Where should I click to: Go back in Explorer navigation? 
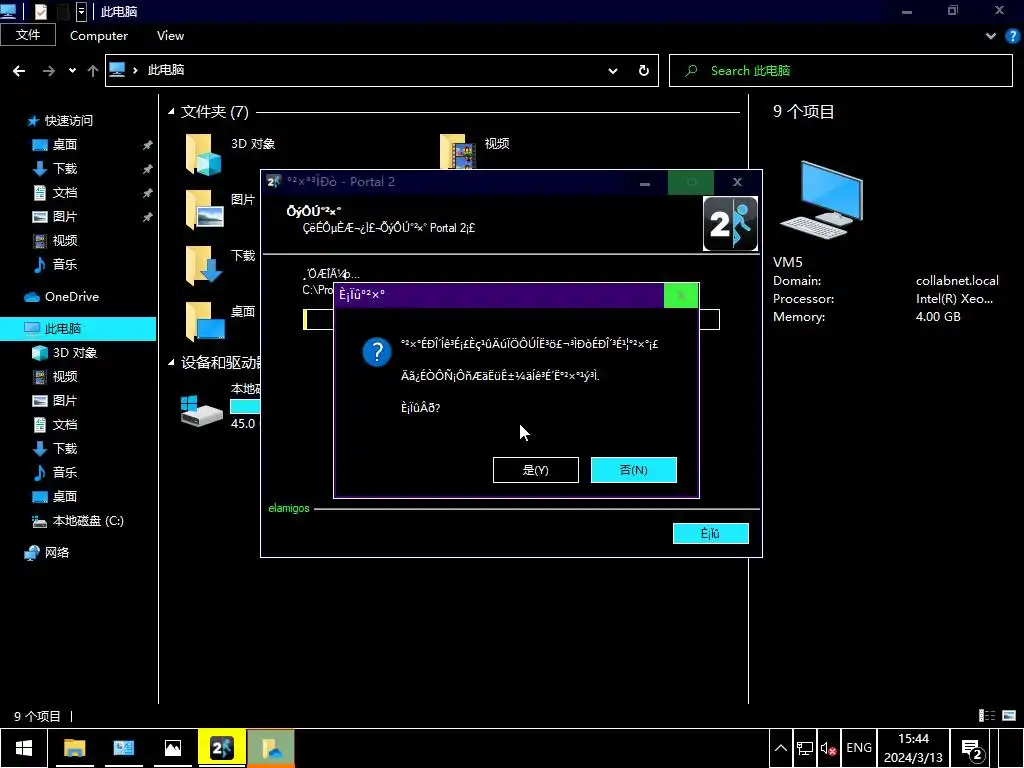coord(19,71)
